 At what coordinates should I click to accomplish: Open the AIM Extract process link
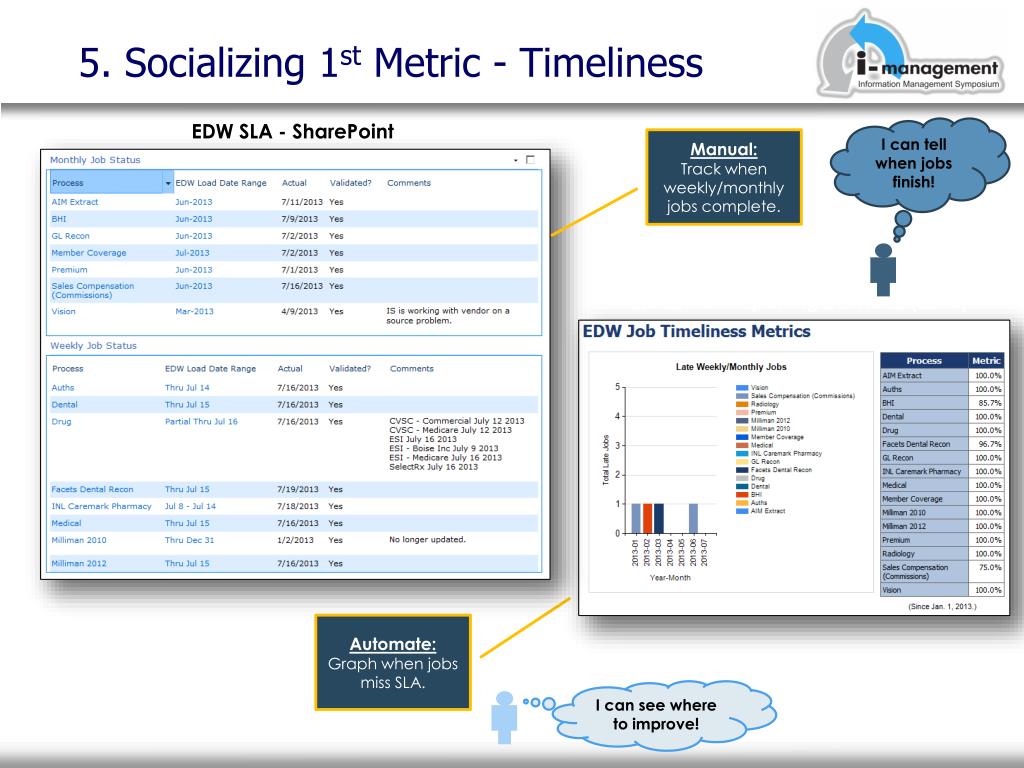tap(74, 202)
